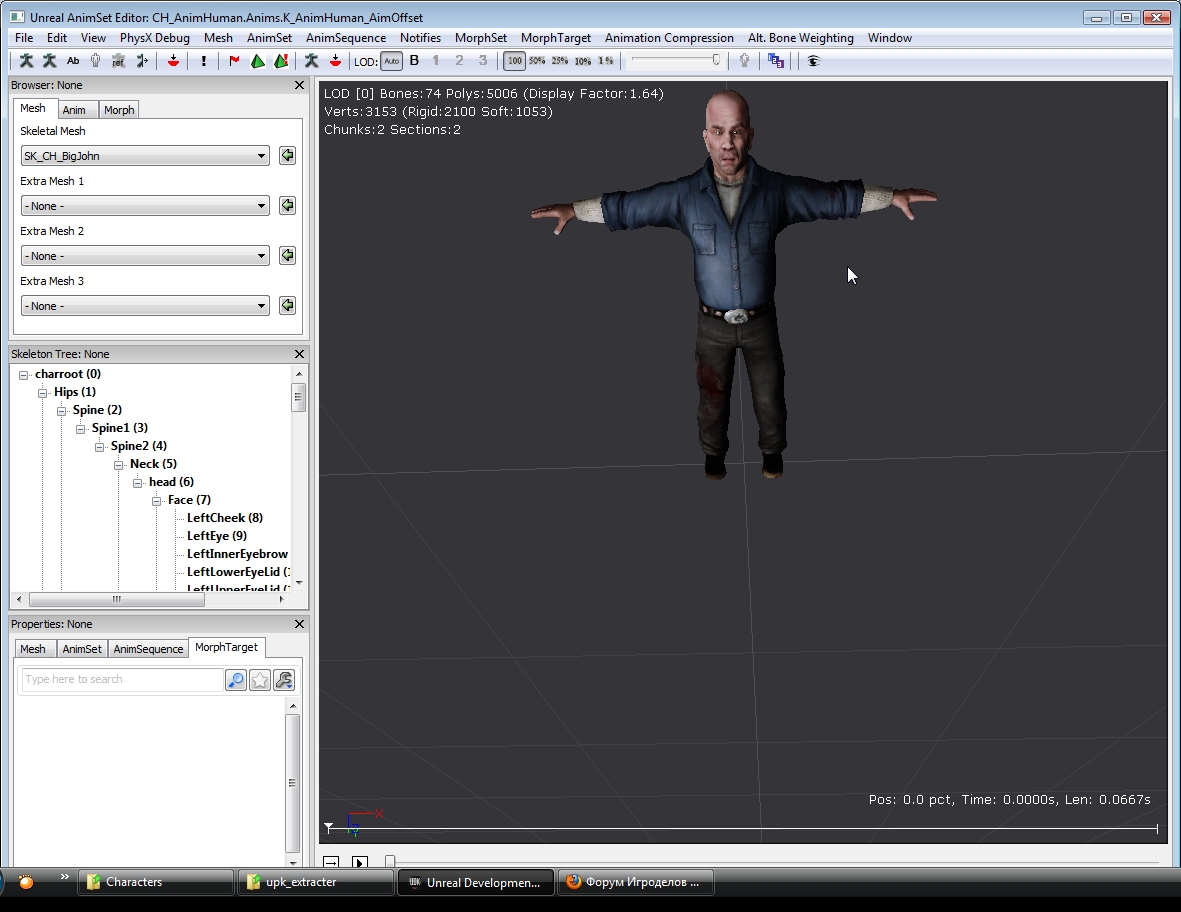Toggle the B base LOD button
The height and width of the screenshot is (912, 1181).
(415, 61)
